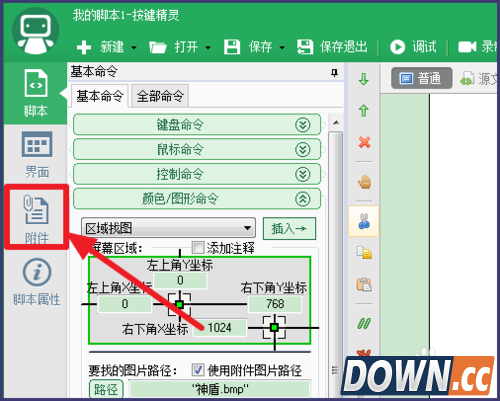Edit the 左上角X坐标 field
This screenshot has height=401, width=500.
[x=125, y=304]
